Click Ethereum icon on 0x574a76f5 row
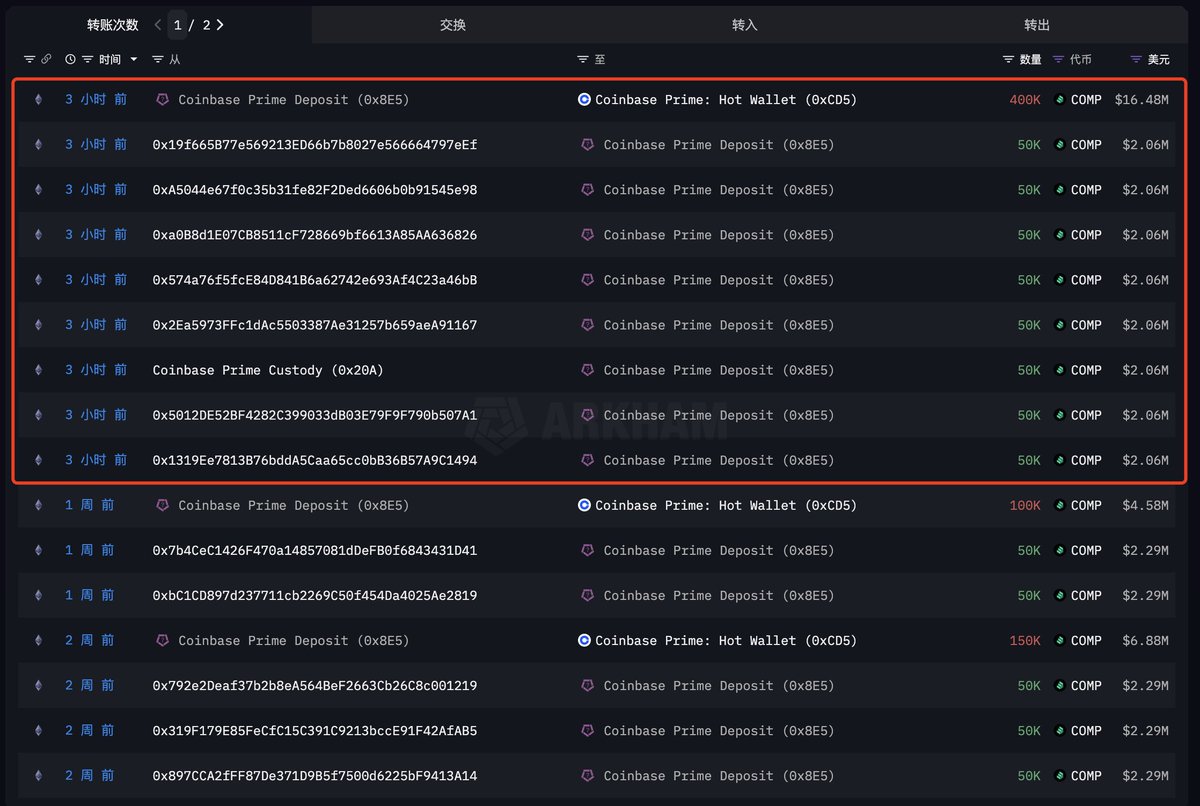Image resolution: width=1200 pixels, height=806 pixels. click(x=39, y=280)
